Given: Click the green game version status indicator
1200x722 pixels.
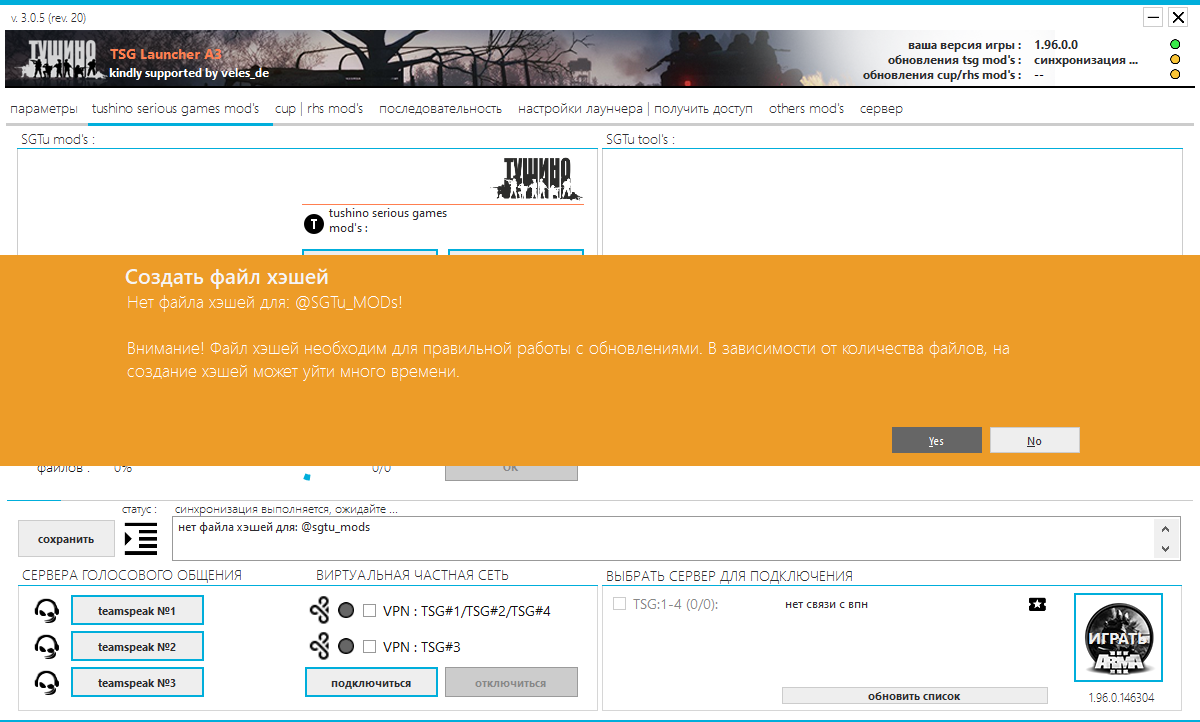Looking at the screenshot, I should click(1175, 45).
